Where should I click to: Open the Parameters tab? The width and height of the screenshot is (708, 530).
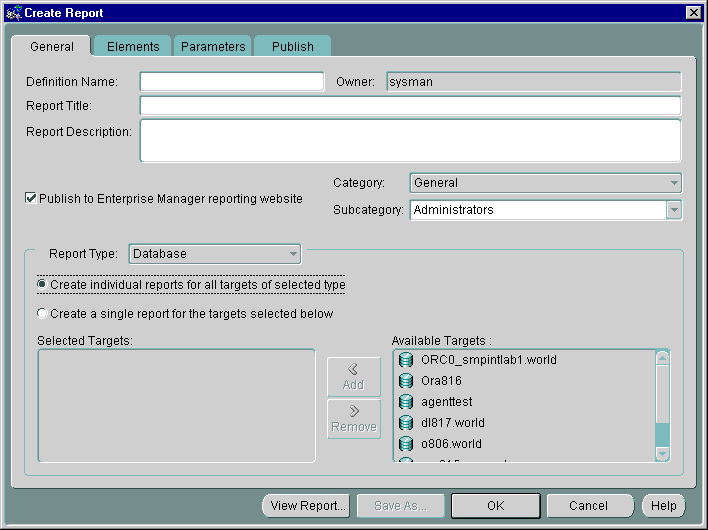pyautogui.click(x=213, y=47)
